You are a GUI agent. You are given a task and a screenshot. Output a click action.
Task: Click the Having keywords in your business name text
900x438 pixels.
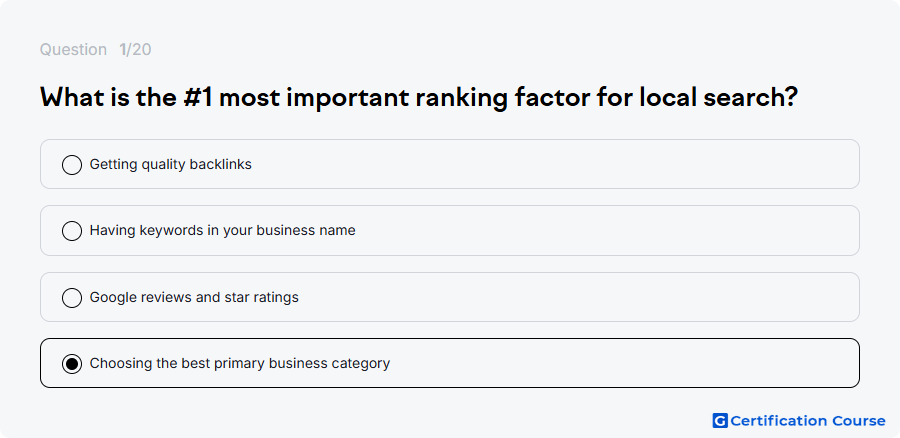click(223, 230)
